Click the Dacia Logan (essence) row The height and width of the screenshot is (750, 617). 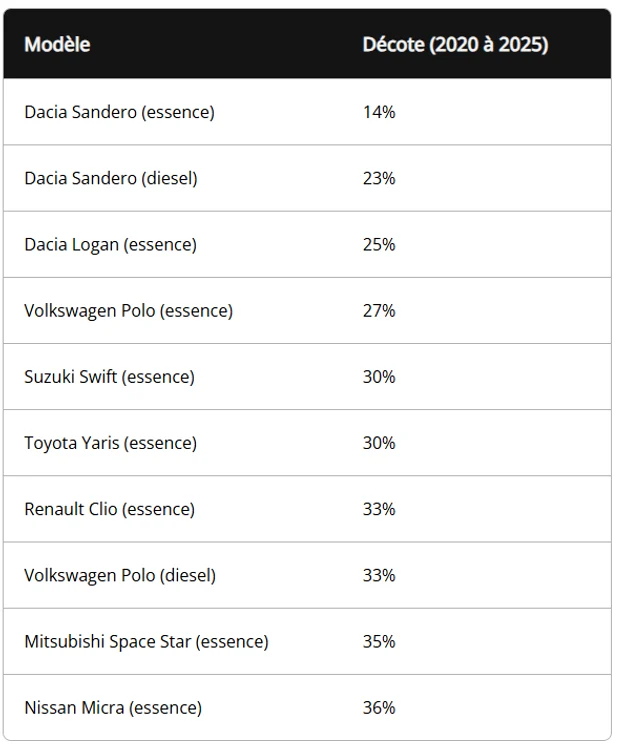[110, 244]
